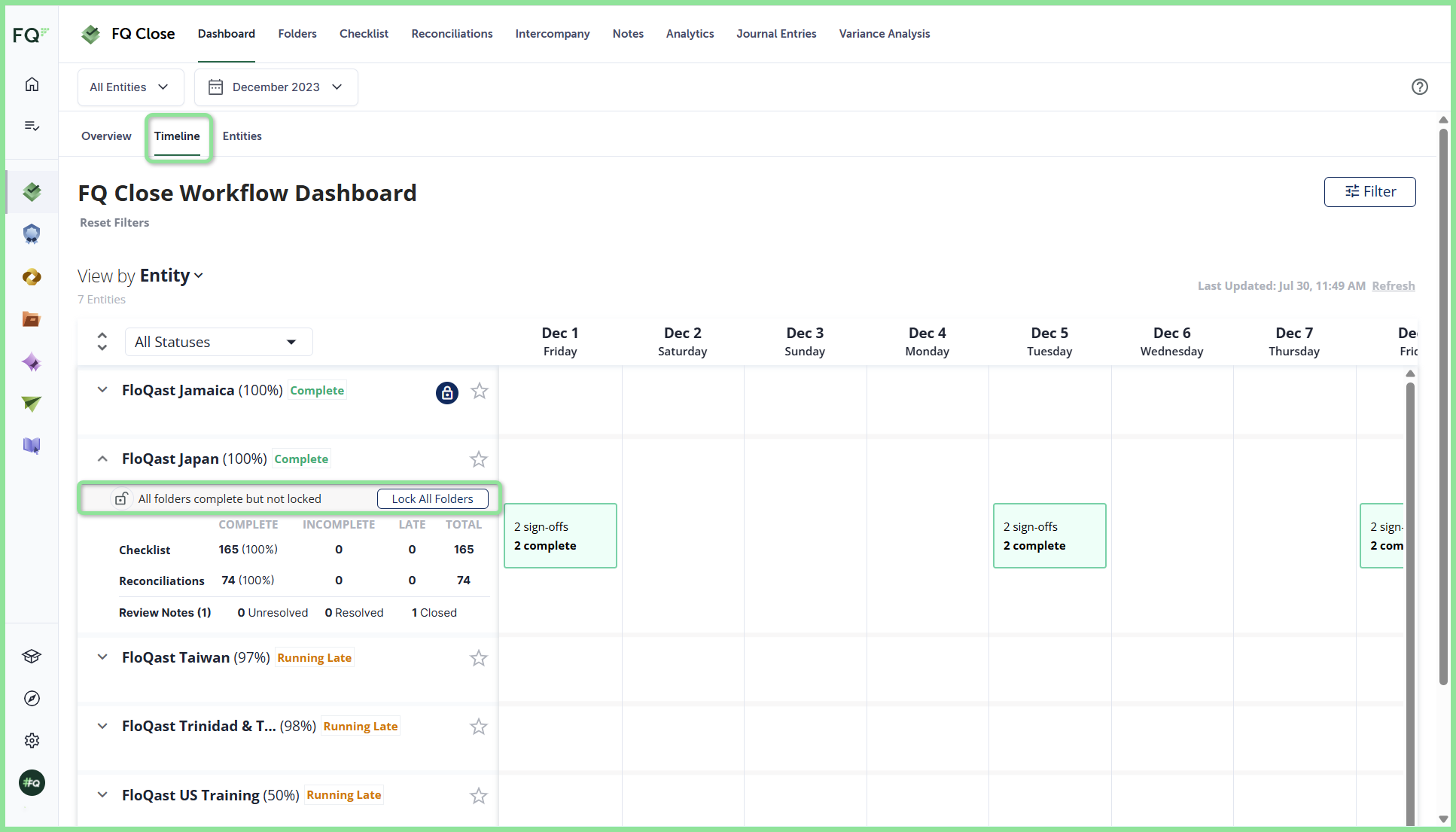1456x832 pixels.
Task: Open the graduation cap learning icon
Action: click(x=32, y=657)
